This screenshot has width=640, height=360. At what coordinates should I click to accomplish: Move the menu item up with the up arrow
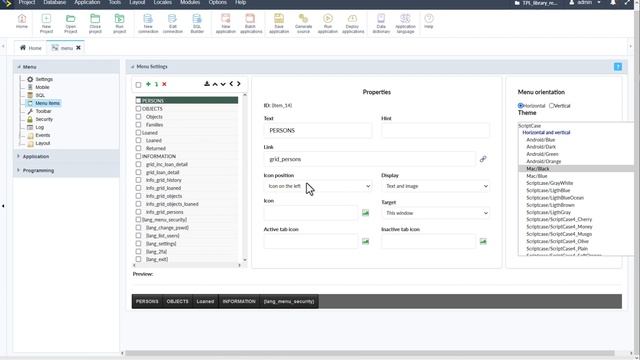tap(215, 84)
